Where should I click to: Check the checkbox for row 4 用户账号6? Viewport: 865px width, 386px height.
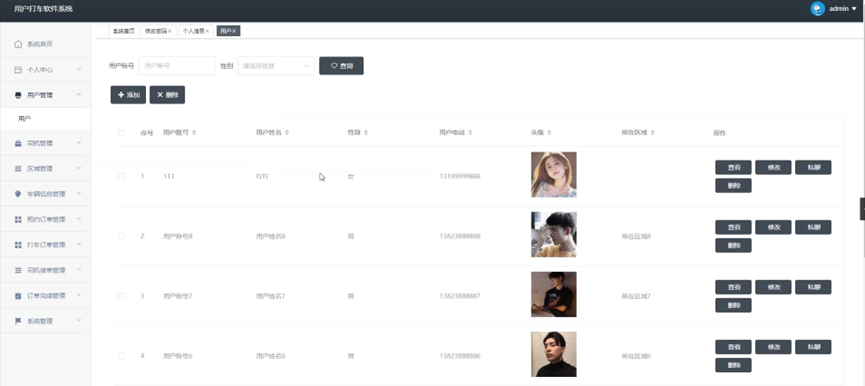click(x=121, y=356)
